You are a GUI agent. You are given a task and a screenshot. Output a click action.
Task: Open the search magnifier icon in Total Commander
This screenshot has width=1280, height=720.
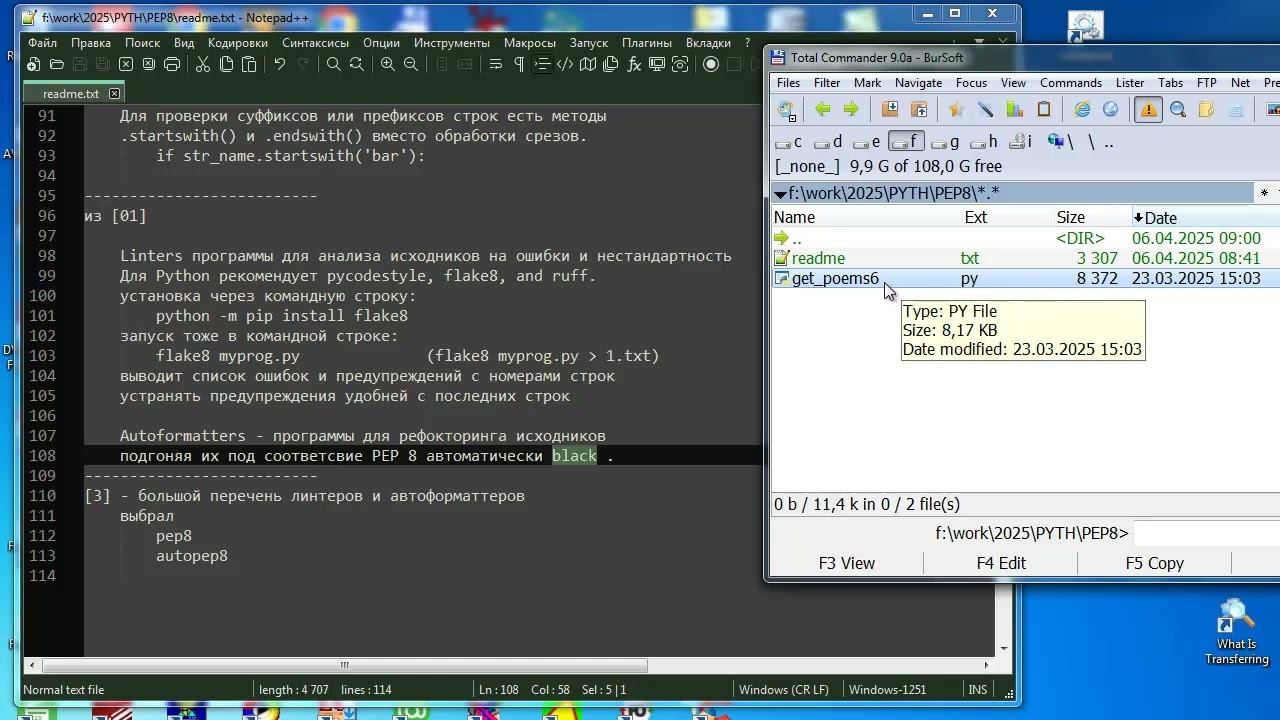1178,110
